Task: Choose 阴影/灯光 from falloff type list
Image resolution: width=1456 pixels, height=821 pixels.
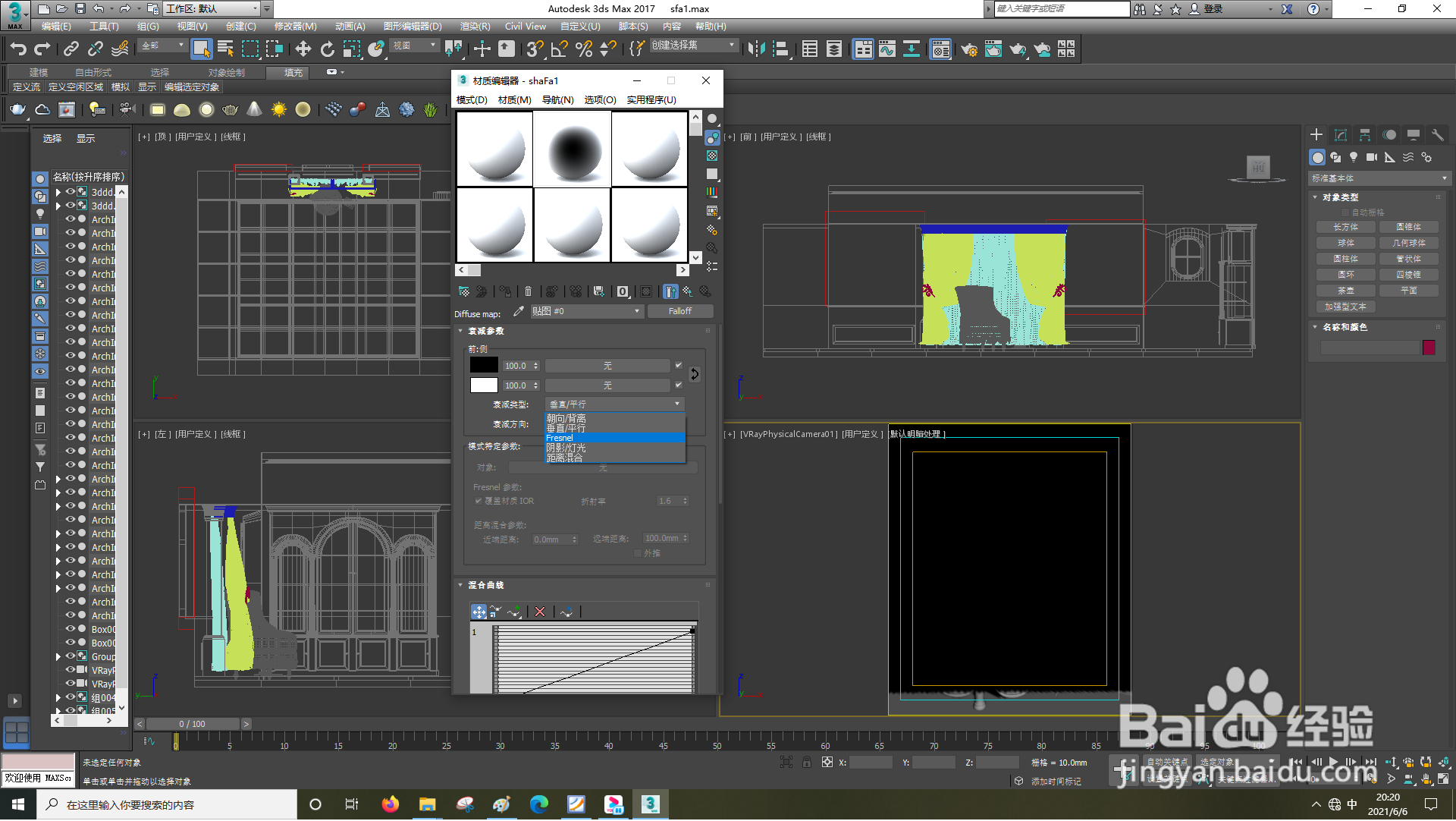Action: tap(615, 448)
